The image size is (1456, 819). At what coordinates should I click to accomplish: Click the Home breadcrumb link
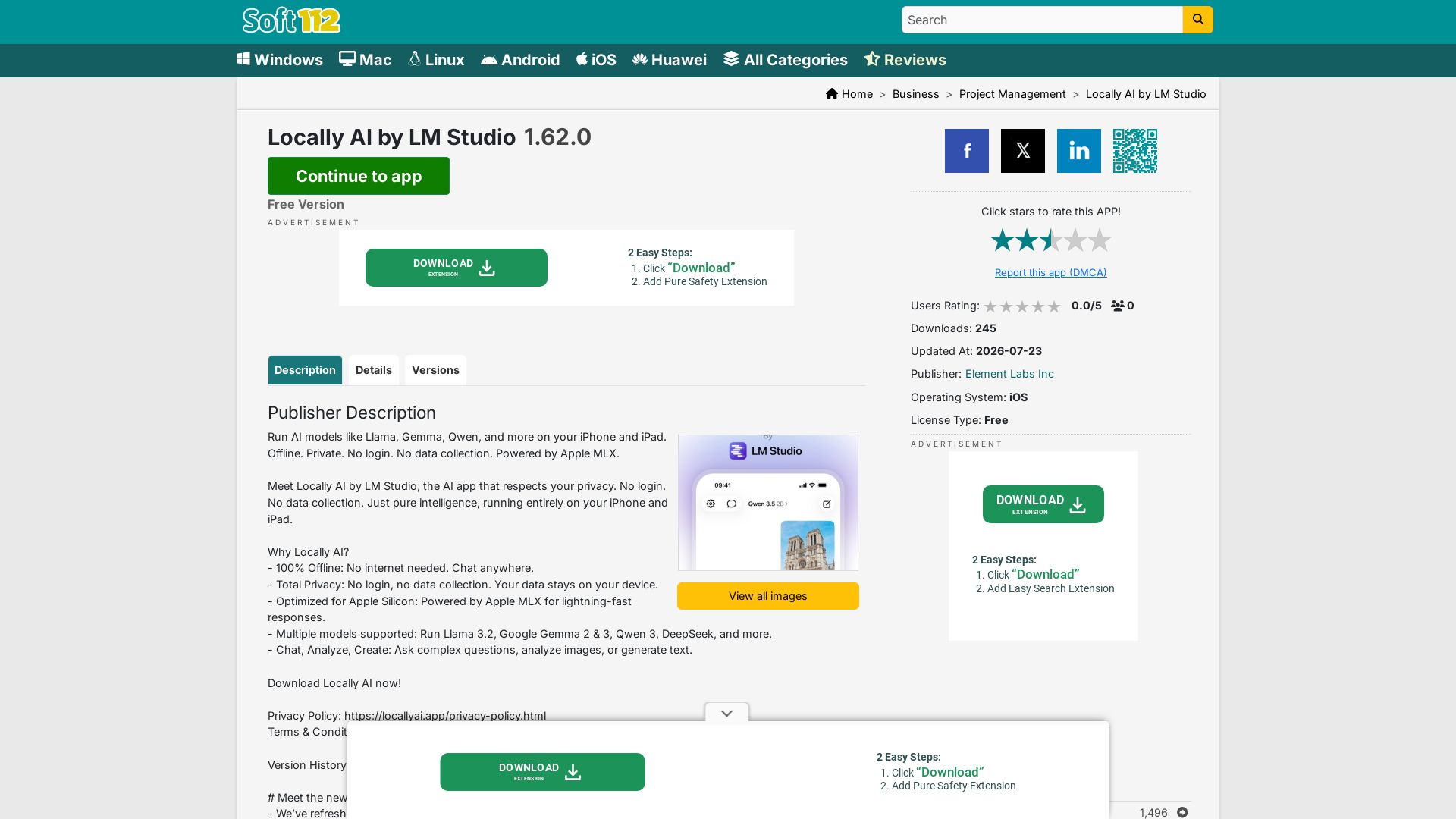(x=857, y=94)
